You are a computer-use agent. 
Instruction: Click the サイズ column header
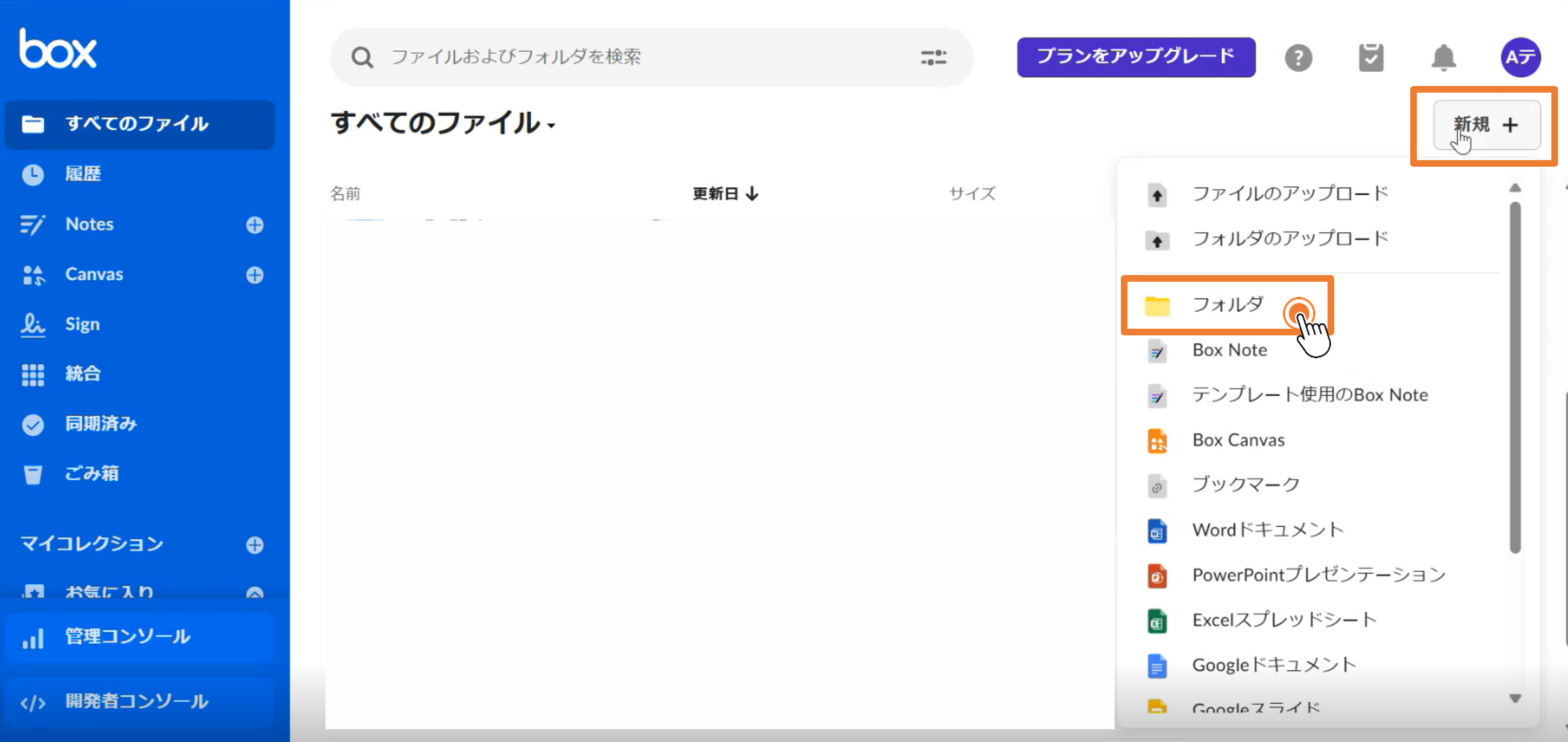click(x=972, y=193)
